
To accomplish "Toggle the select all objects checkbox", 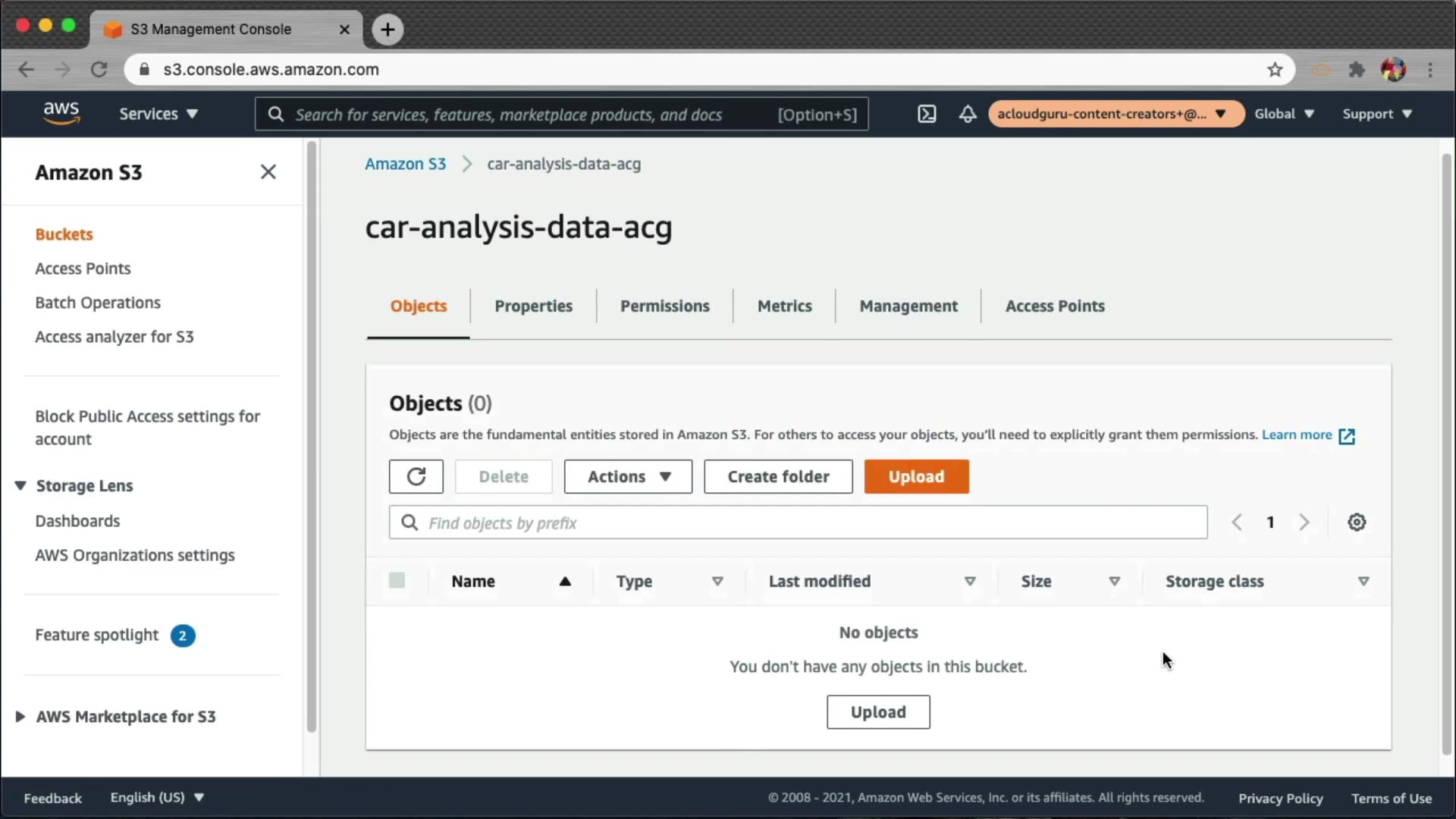I will pos(397,581).
